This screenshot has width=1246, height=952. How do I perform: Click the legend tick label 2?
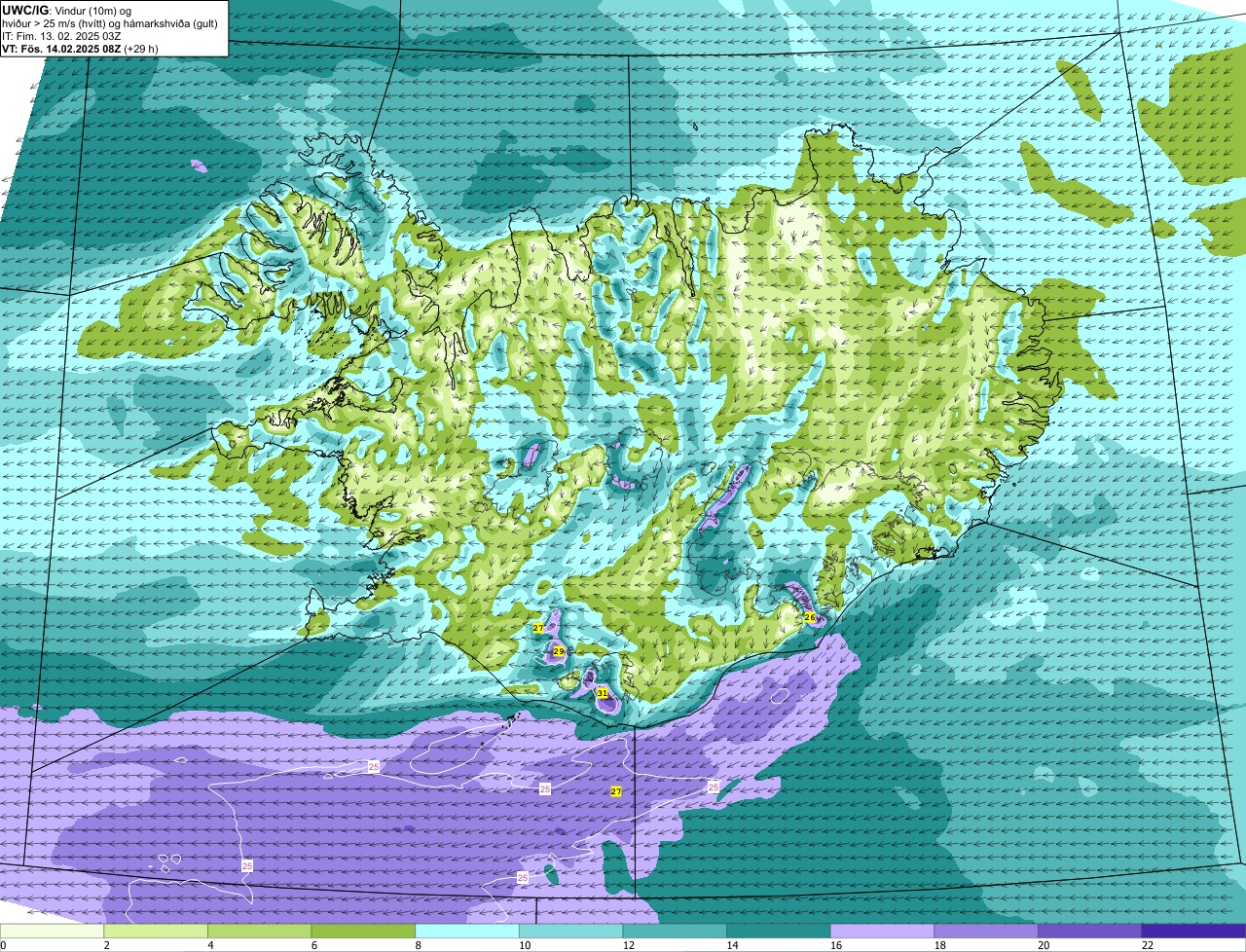coord(106,945)
